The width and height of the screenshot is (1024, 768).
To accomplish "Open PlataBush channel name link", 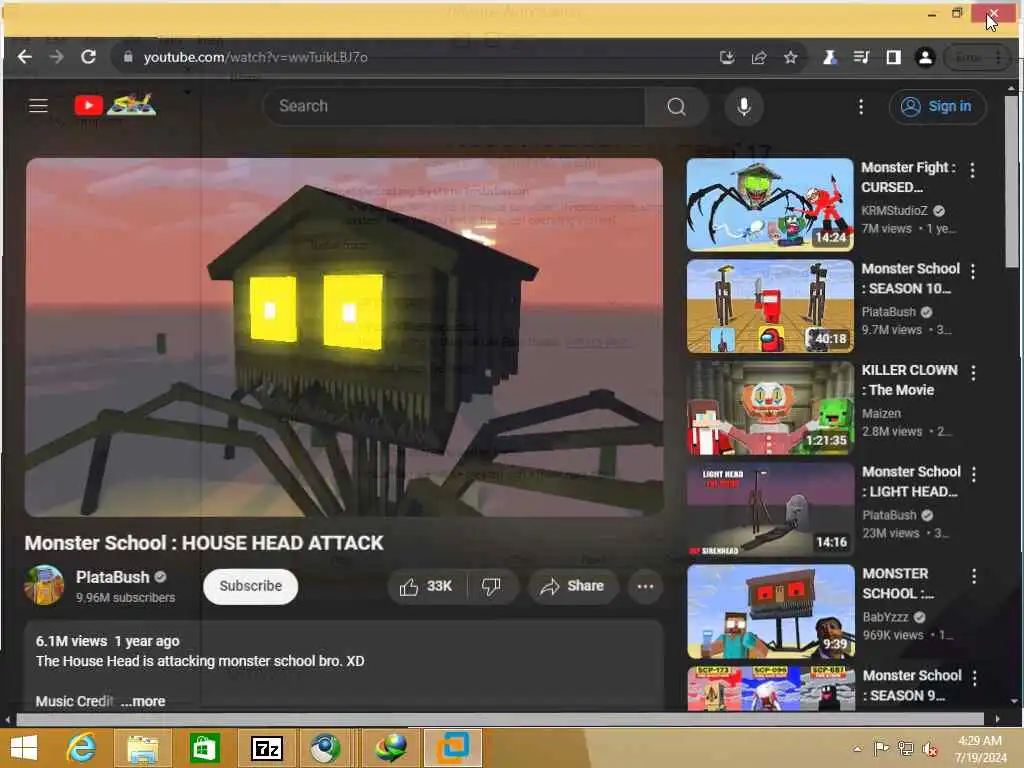I will (112, 577).
